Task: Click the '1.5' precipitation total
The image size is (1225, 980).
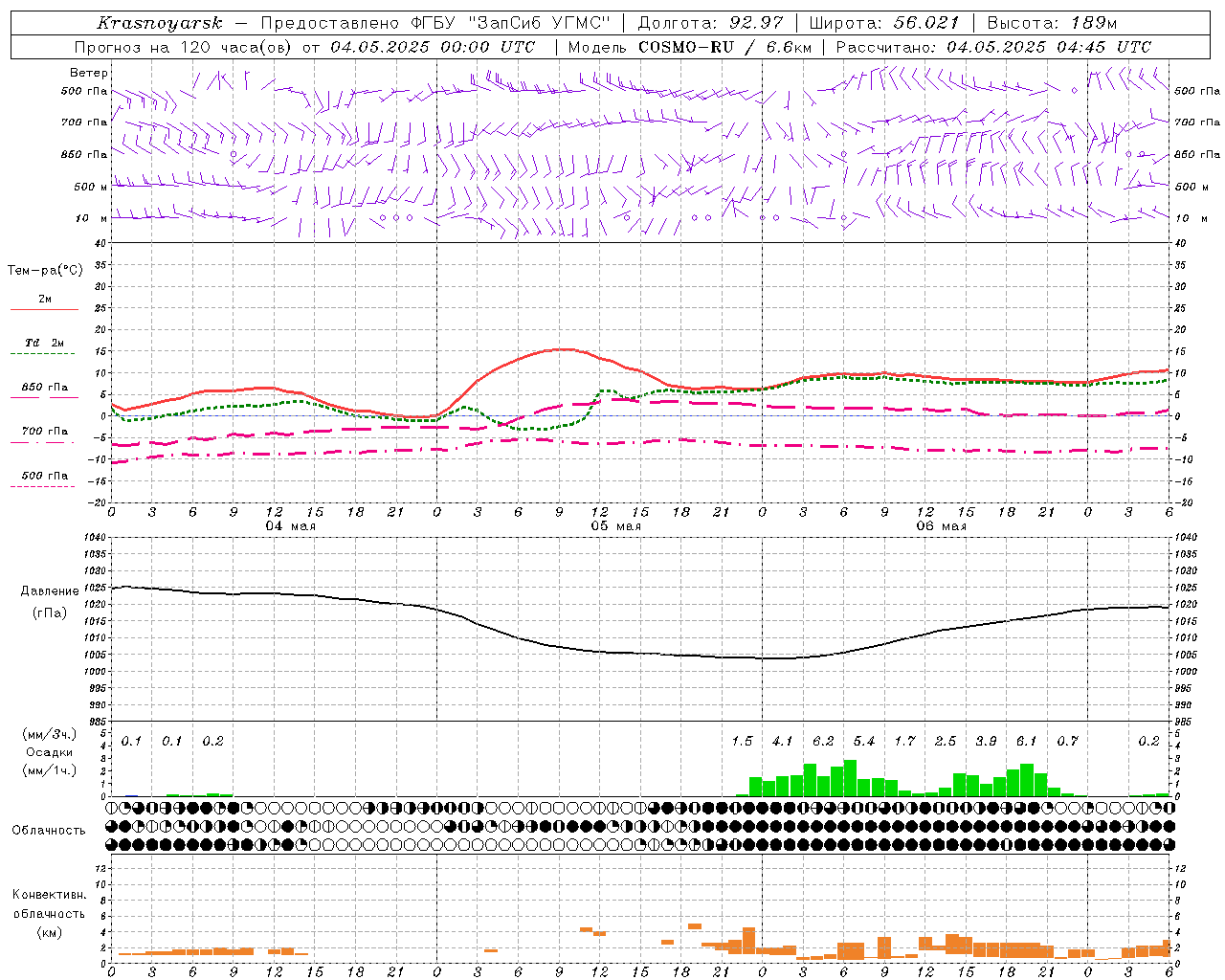Action: pyautogui.click(x=742, y=742)
